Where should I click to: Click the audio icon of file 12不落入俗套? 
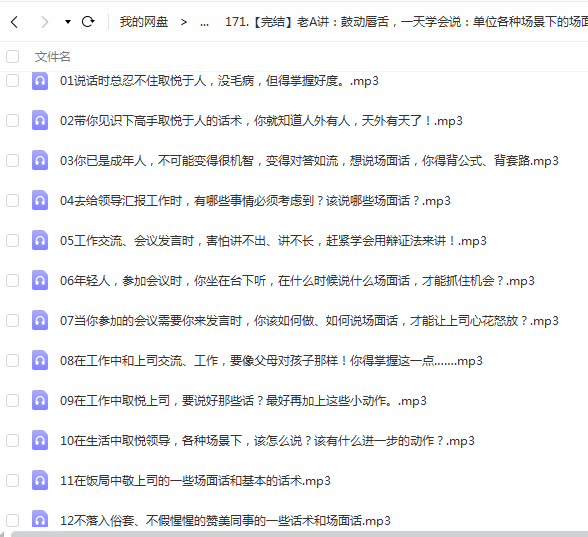[x=40, y=519]
